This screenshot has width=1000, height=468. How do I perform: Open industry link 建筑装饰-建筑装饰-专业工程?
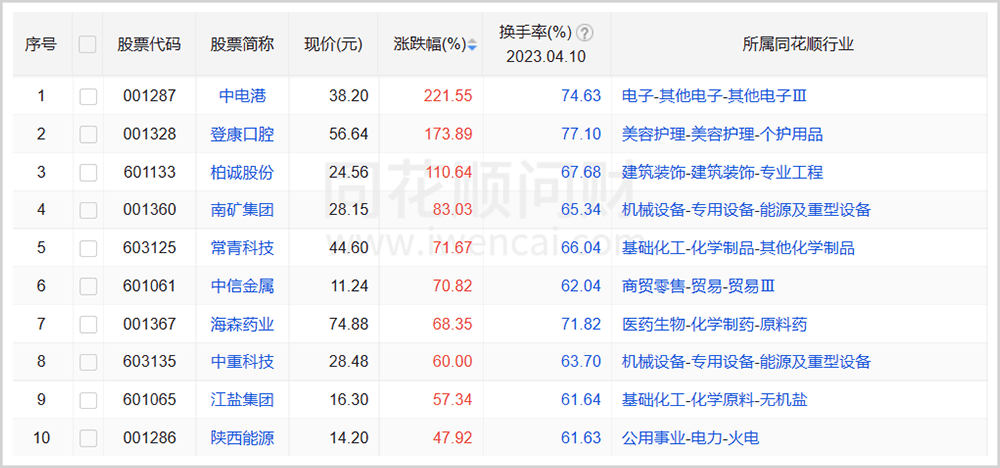[723, 172]
